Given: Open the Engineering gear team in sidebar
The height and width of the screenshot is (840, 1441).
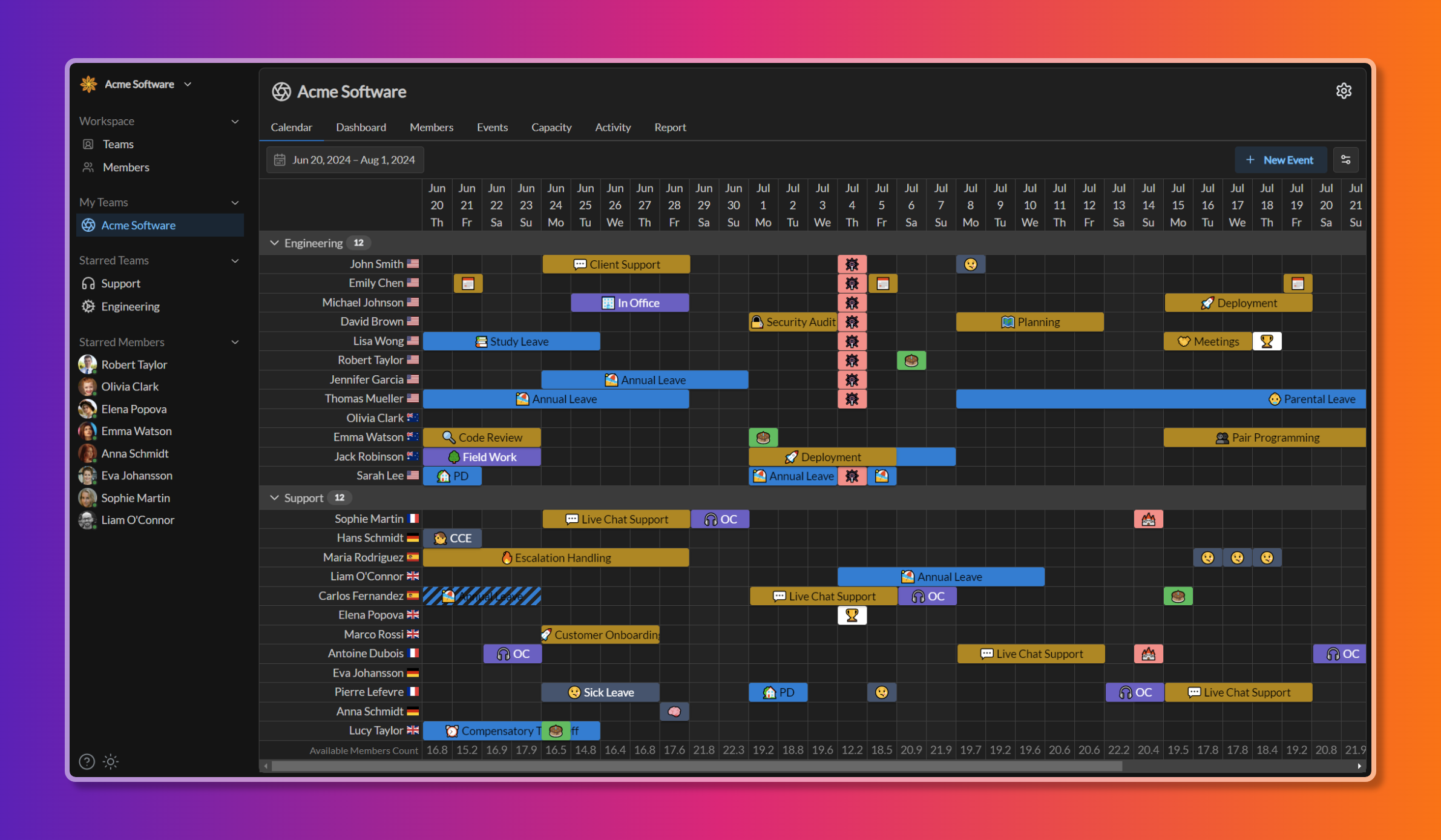Looking at the screenshot, I should click(130, 306).
